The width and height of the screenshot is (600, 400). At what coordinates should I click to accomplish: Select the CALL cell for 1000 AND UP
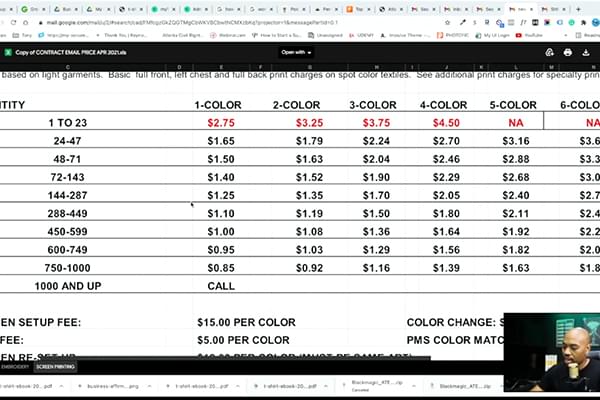pos(220,285)
